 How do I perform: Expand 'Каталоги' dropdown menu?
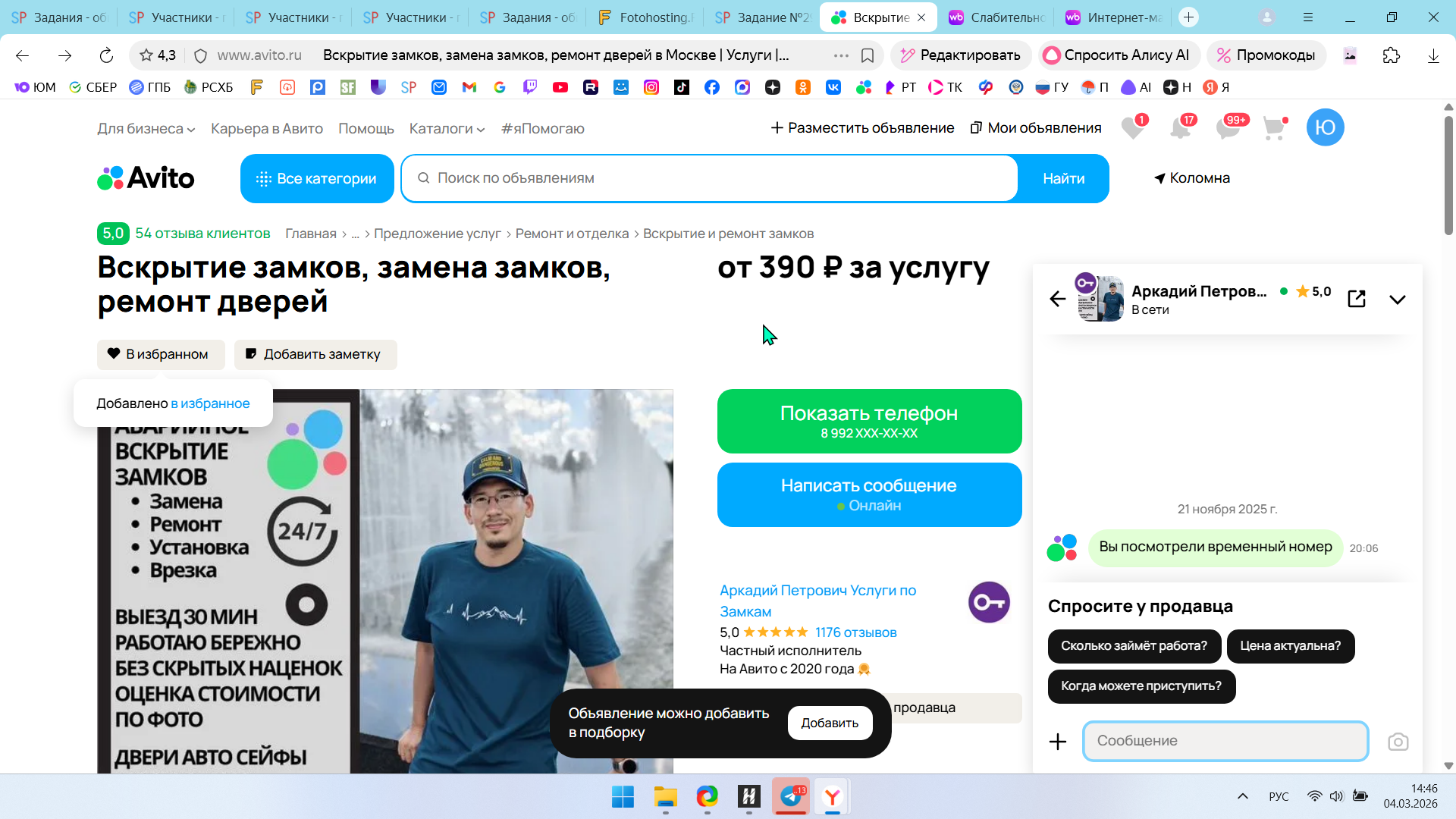click(447, 129)
